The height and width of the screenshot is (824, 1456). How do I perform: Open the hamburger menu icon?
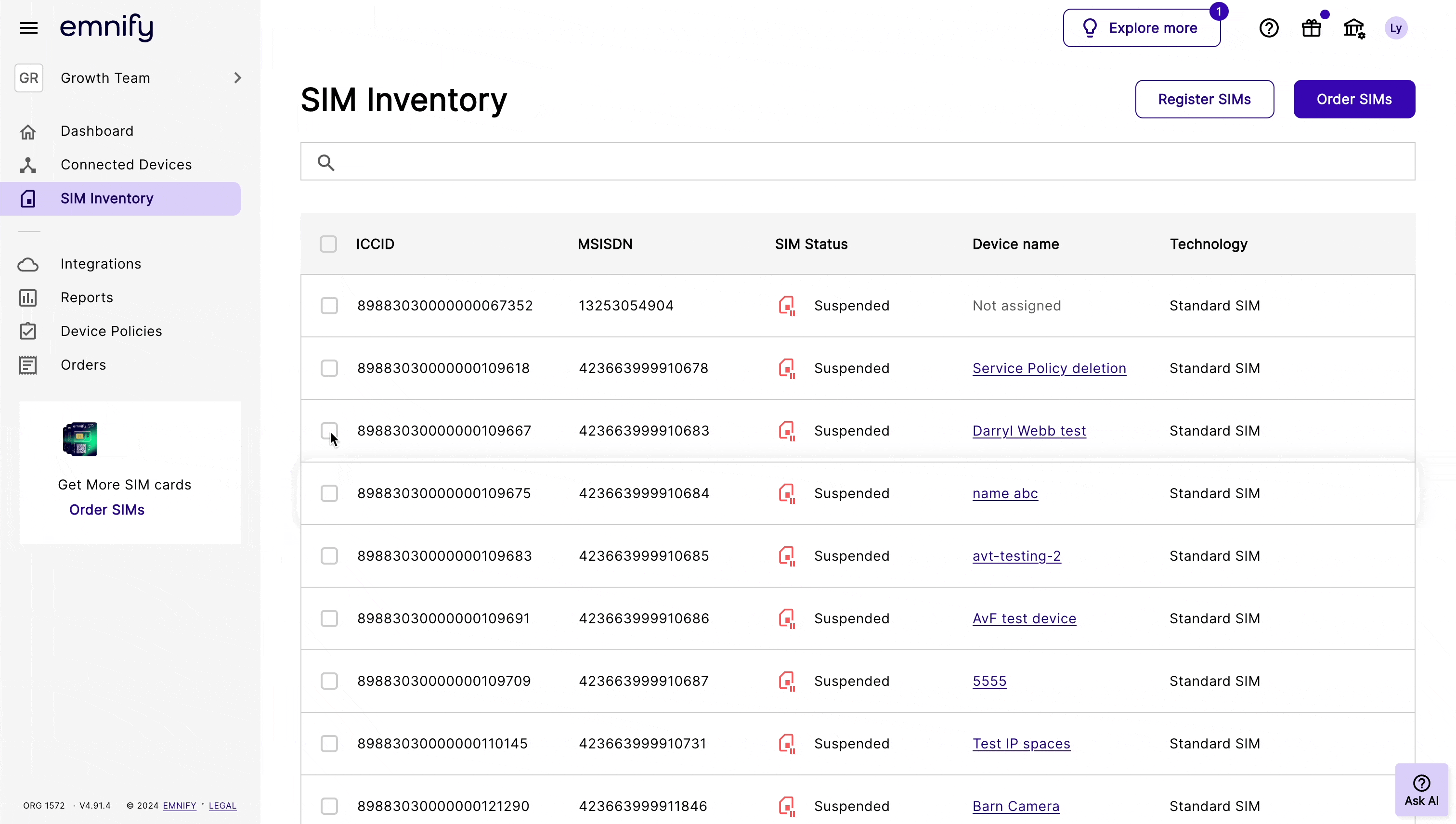[x=28, y=28]
